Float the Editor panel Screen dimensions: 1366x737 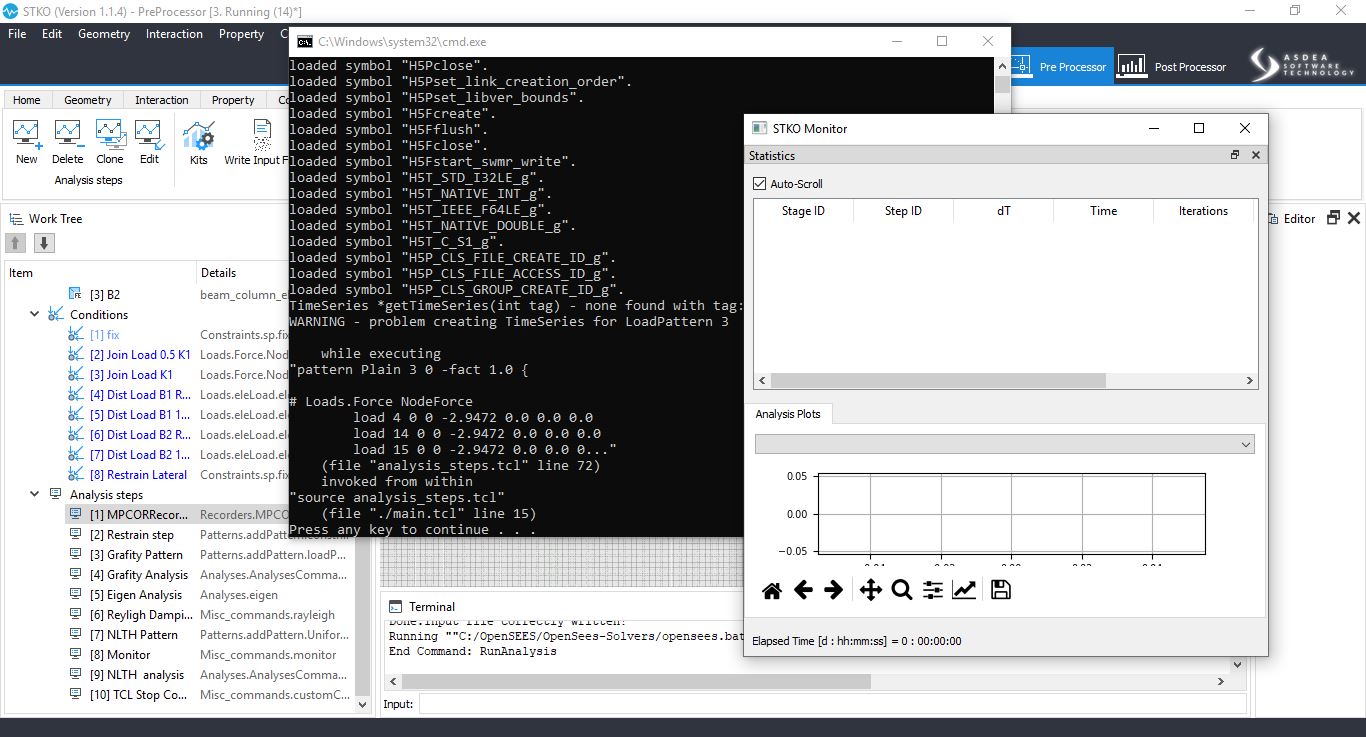(1333, 218)
